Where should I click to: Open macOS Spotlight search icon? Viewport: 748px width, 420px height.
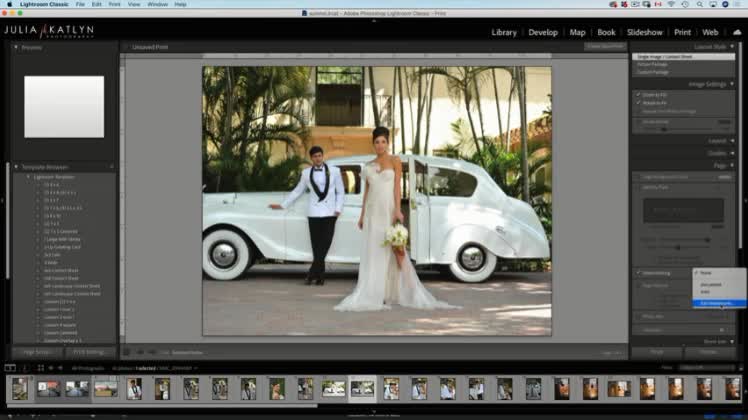point(699,4)
